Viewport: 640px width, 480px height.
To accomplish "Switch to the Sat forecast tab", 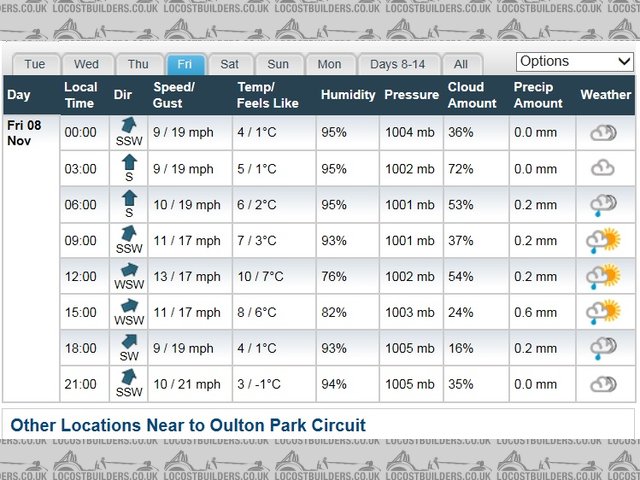I will [x=230, y=64].
